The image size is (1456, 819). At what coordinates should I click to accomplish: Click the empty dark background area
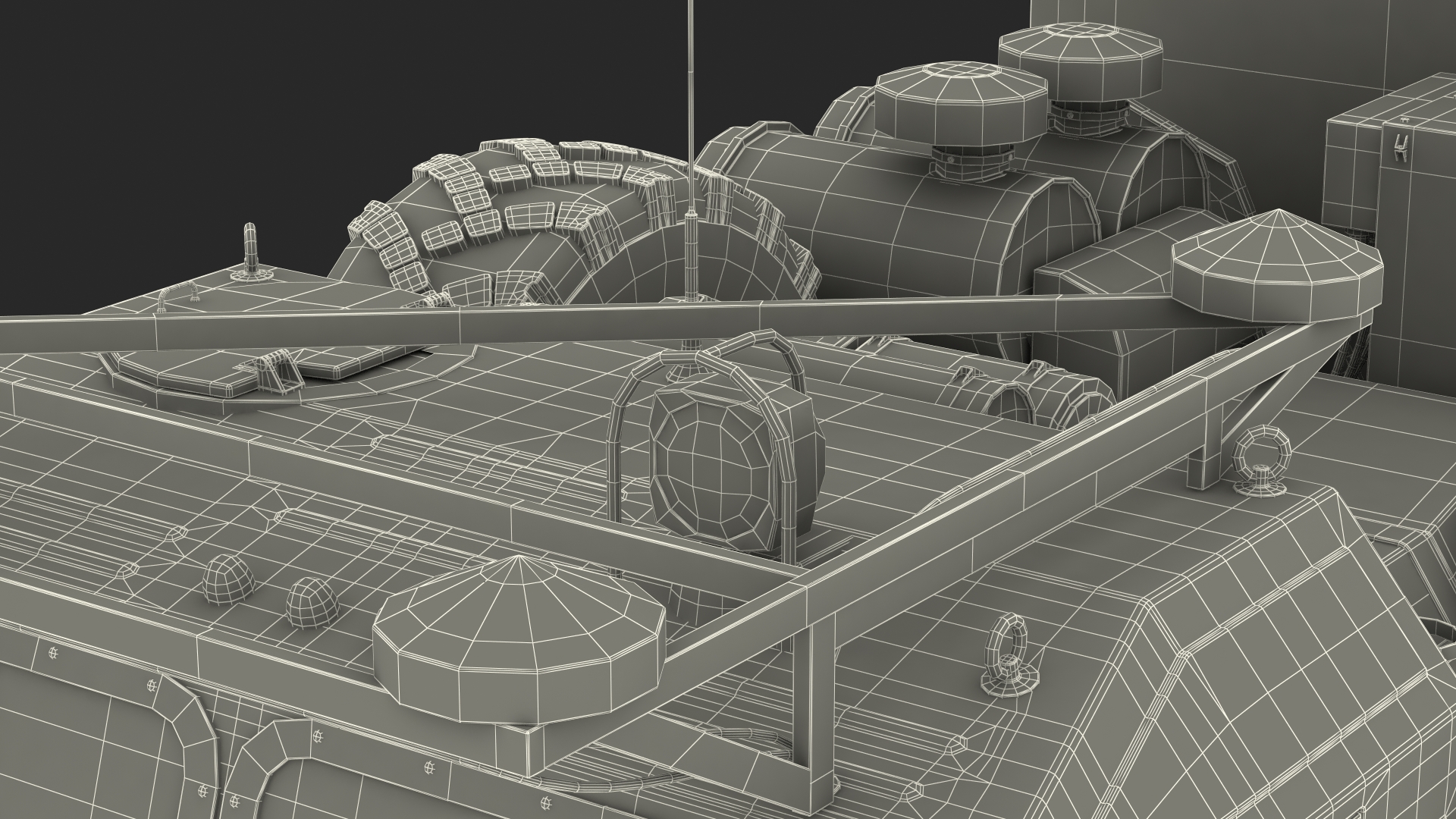click(227, 114)
